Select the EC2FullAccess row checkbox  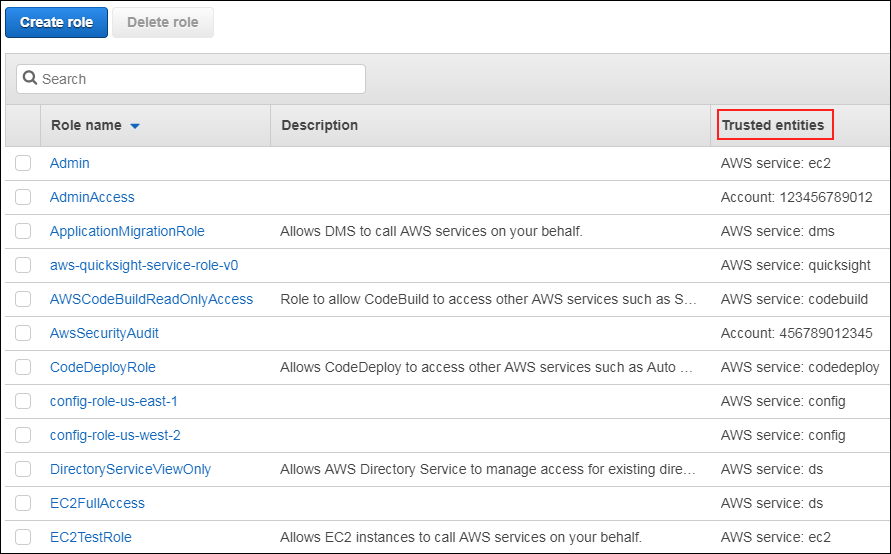click(23, 503)
